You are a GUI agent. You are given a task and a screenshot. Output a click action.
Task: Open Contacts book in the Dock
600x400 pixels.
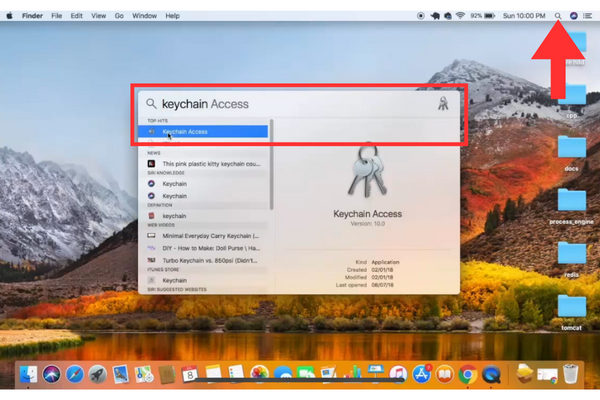click(167, 374)
